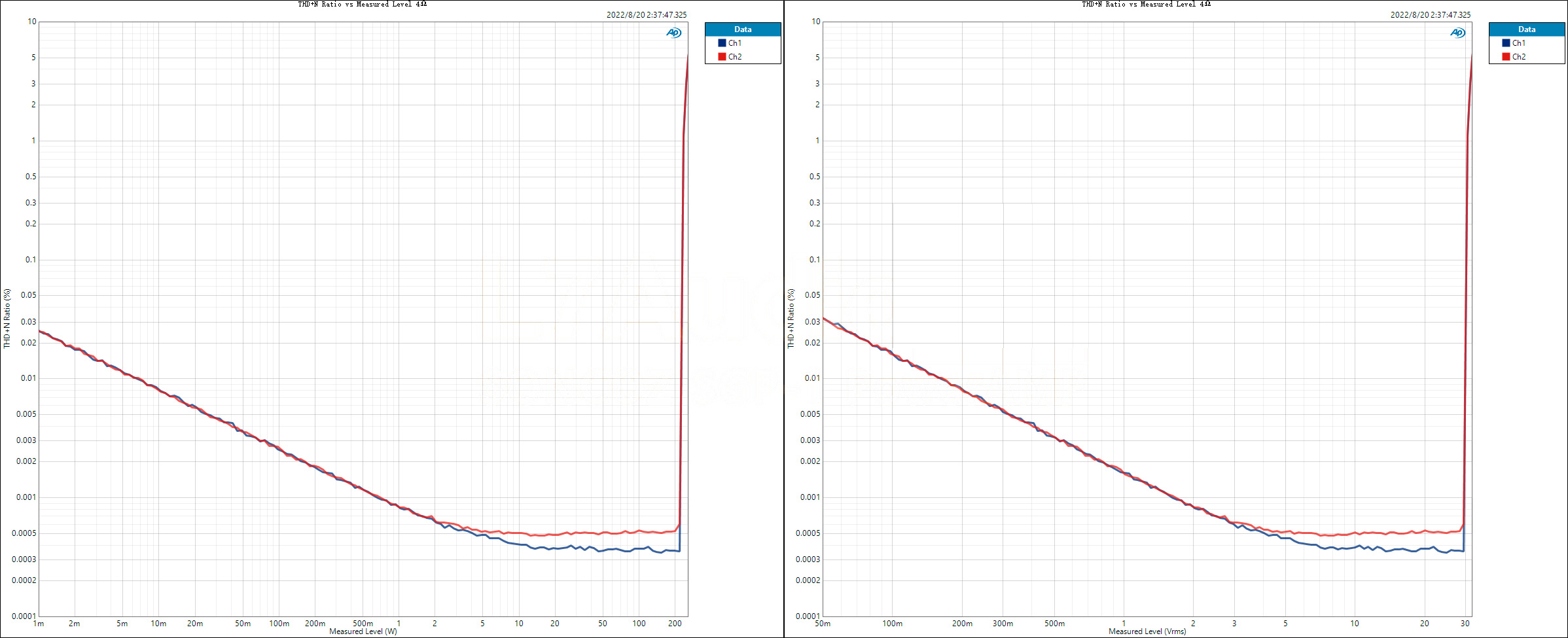1568x638 pixels.
Task: Click the timestamp above the right graph
Action: pyautogui.click(x=1431, y=14)
